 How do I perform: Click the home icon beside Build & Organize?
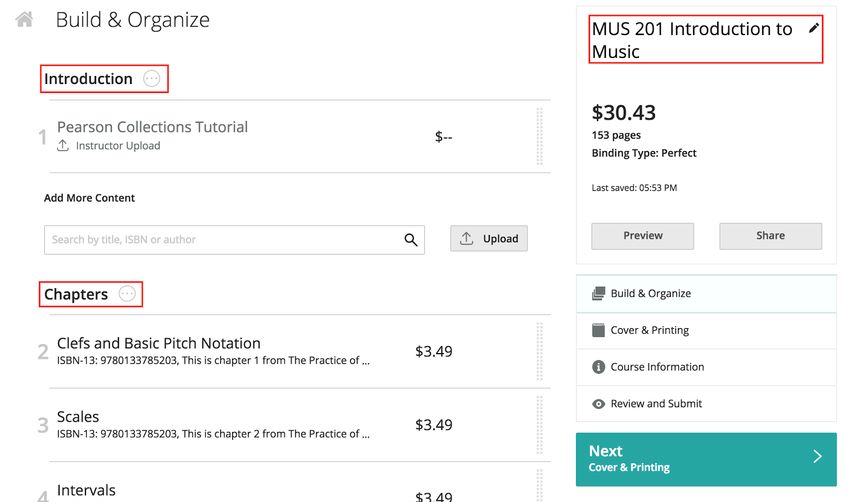click(x=24, y=20)
